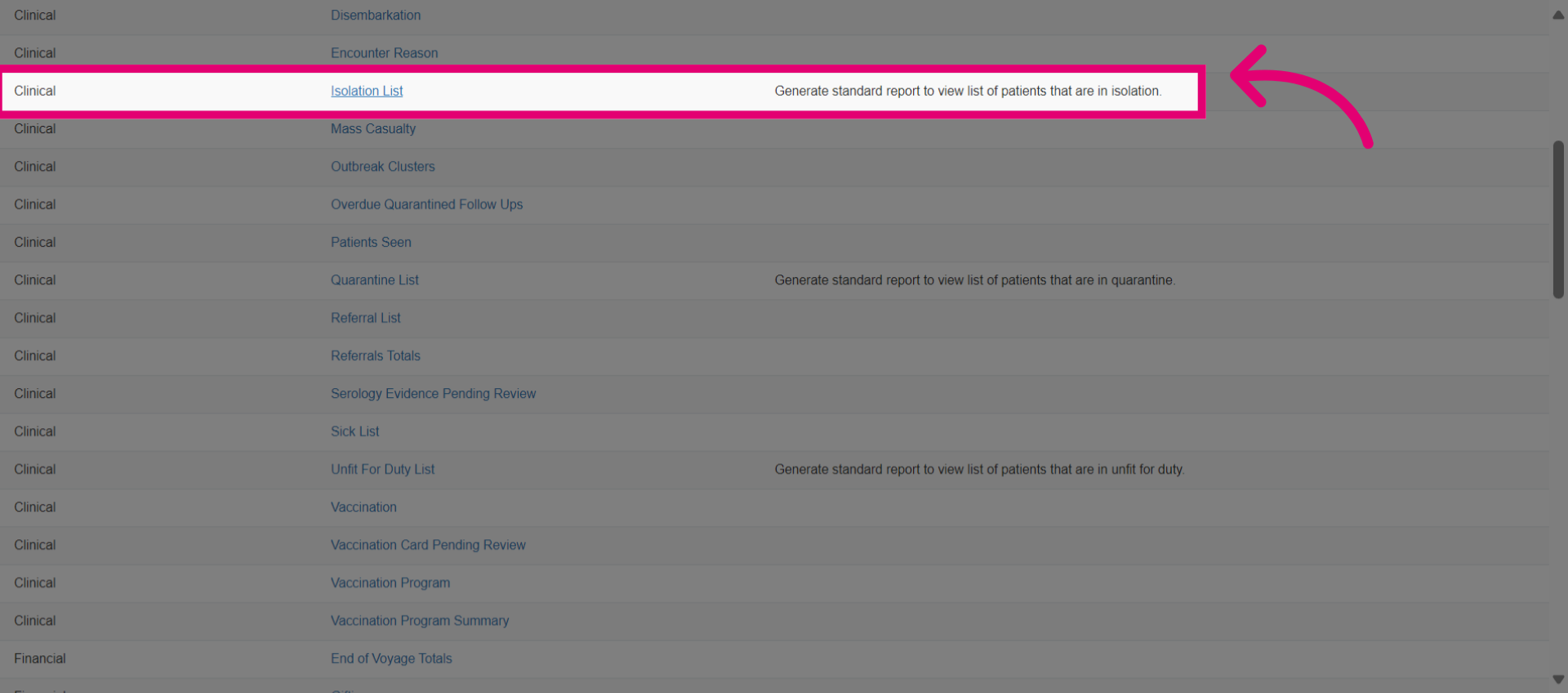Open the End of Voyage Totals report
The height and width of the screenshot is (693, 1568).
coord(391,659)
